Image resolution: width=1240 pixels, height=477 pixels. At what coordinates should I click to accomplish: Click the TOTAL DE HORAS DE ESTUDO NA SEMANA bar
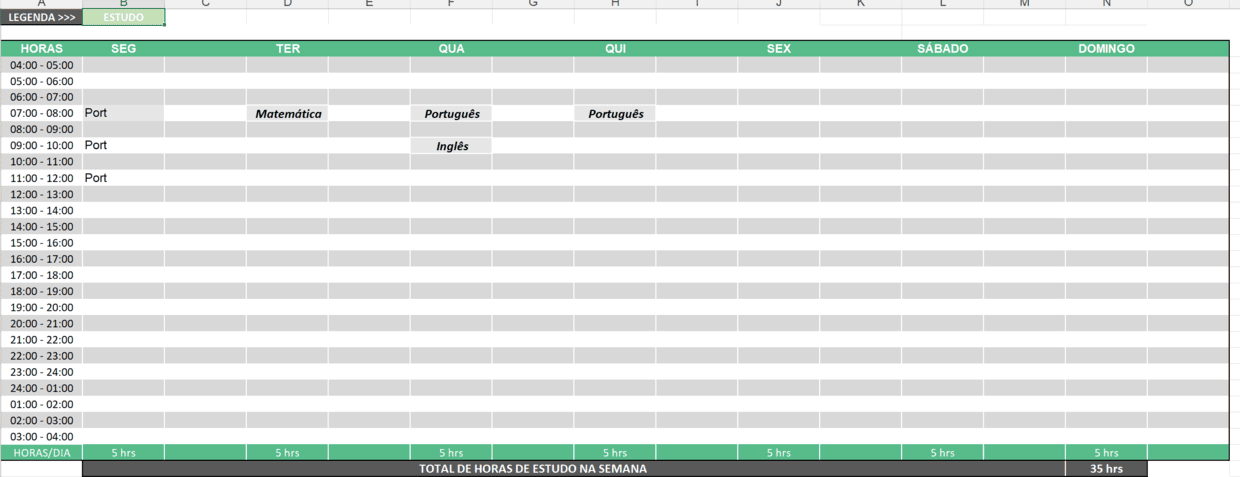pos(574,468)
